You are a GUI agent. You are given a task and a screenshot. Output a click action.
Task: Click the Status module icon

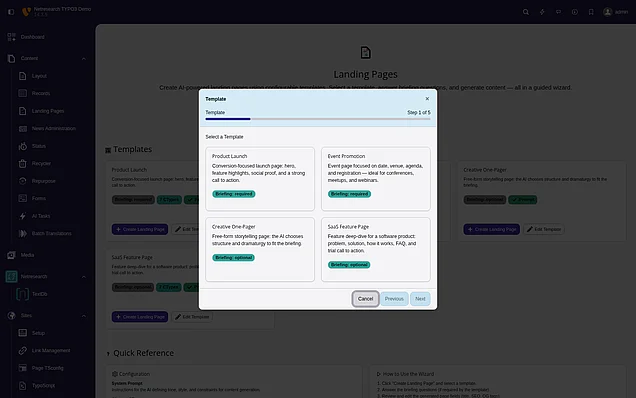(23, 146)
